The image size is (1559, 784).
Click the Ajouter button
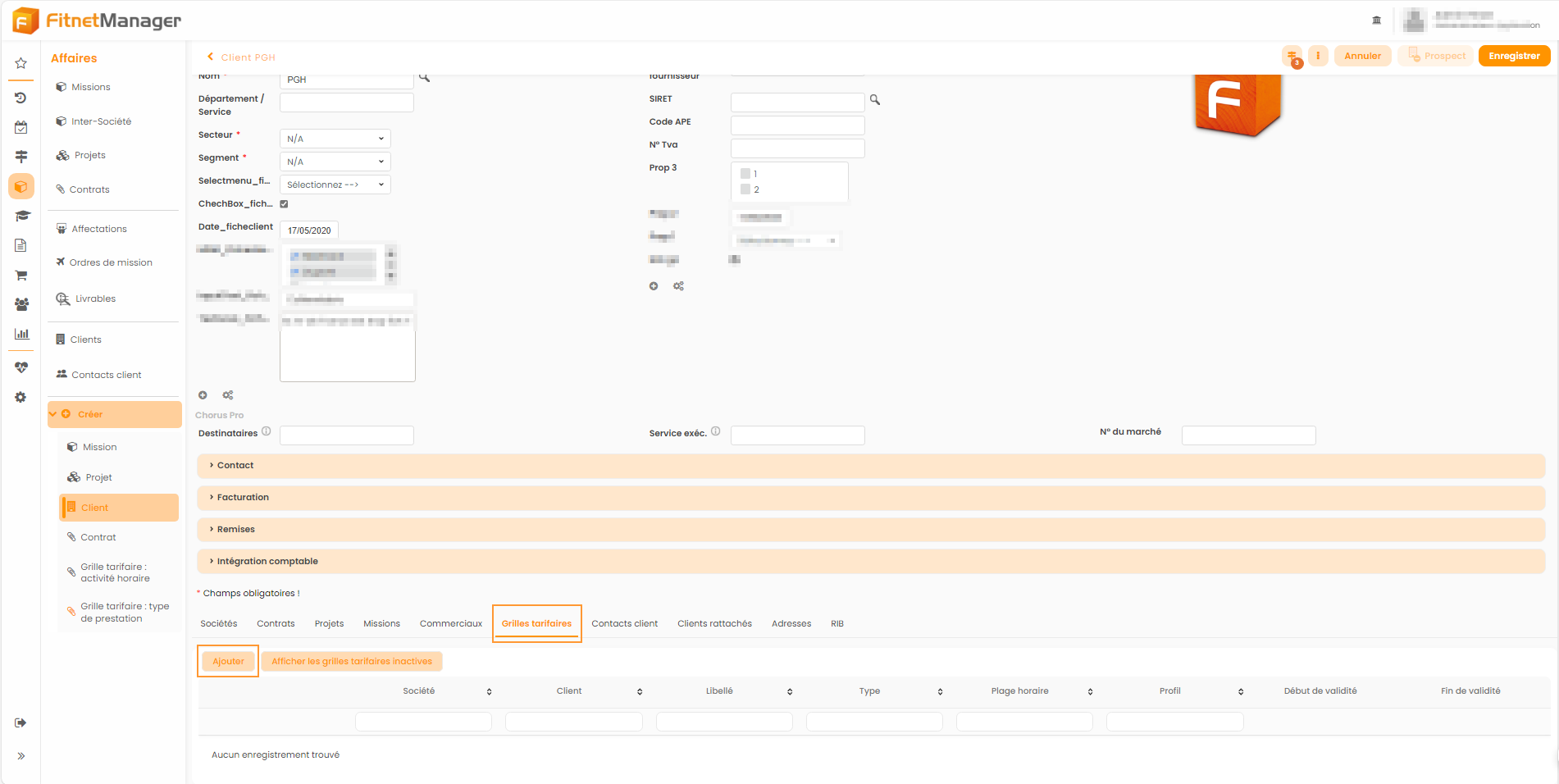point(228,661)
